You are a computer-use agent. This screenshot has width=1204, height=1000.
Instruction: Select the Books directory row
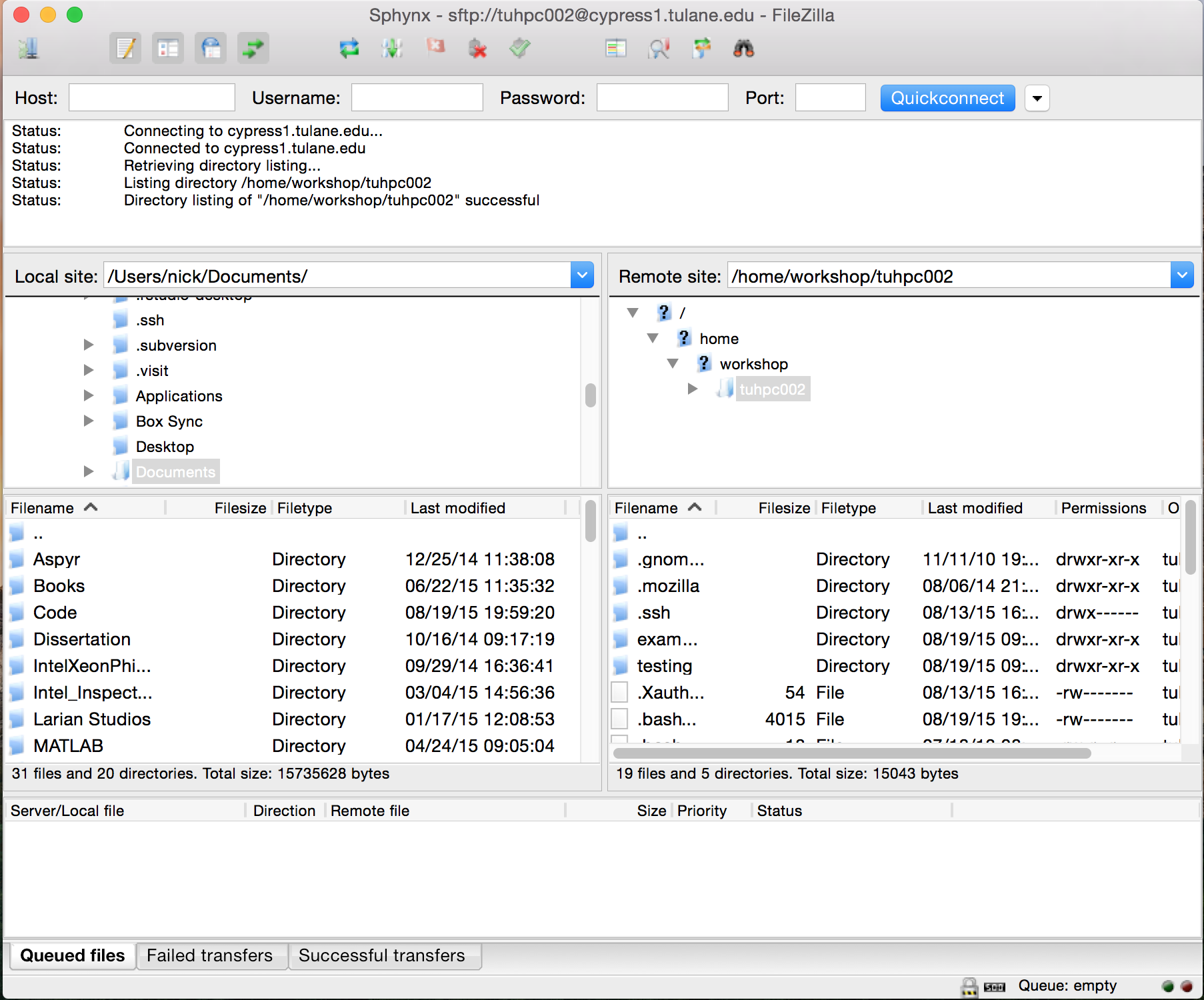(293, 586)
